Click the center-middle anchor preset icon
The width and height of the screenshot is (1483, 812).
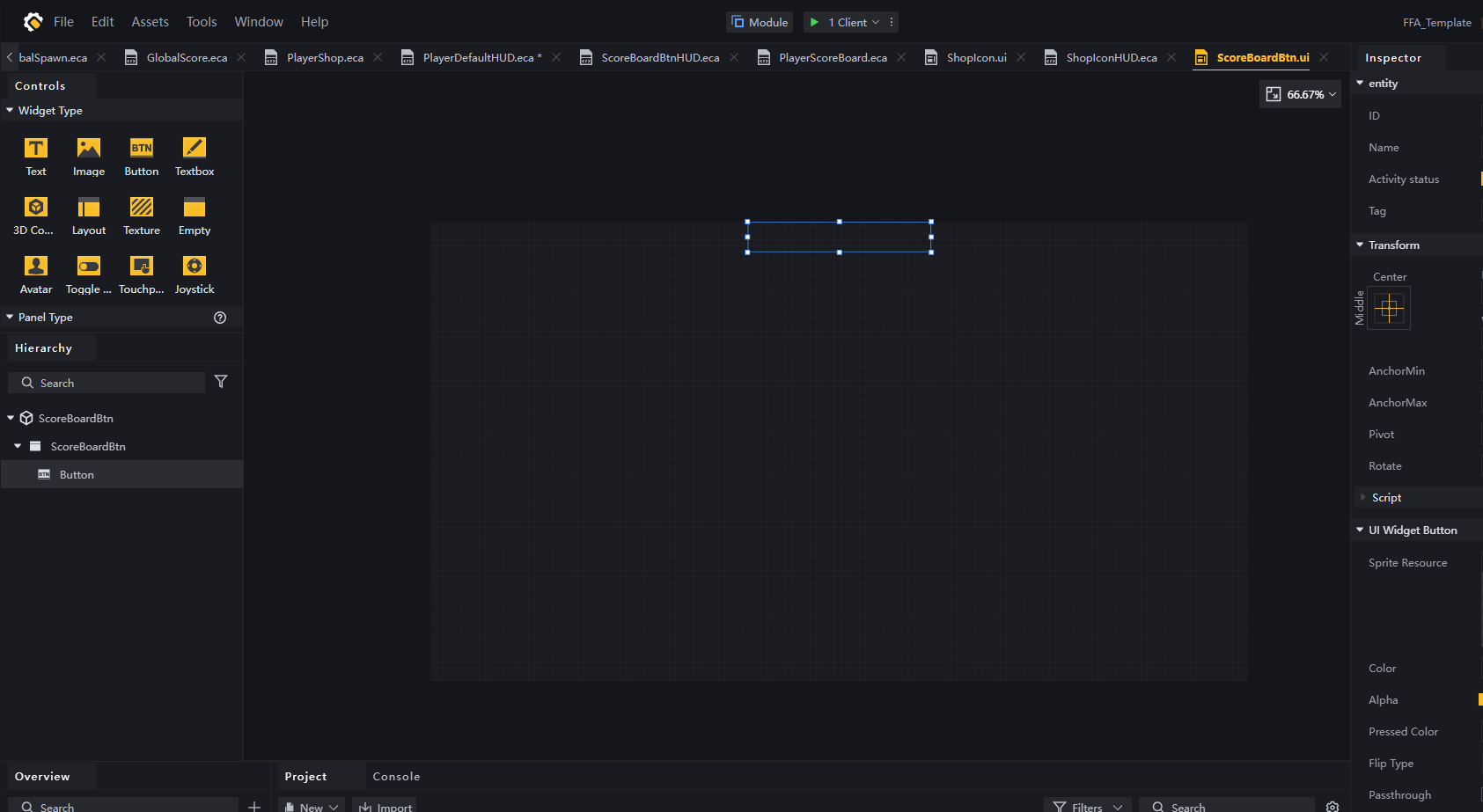click(x=1390, y=308)
